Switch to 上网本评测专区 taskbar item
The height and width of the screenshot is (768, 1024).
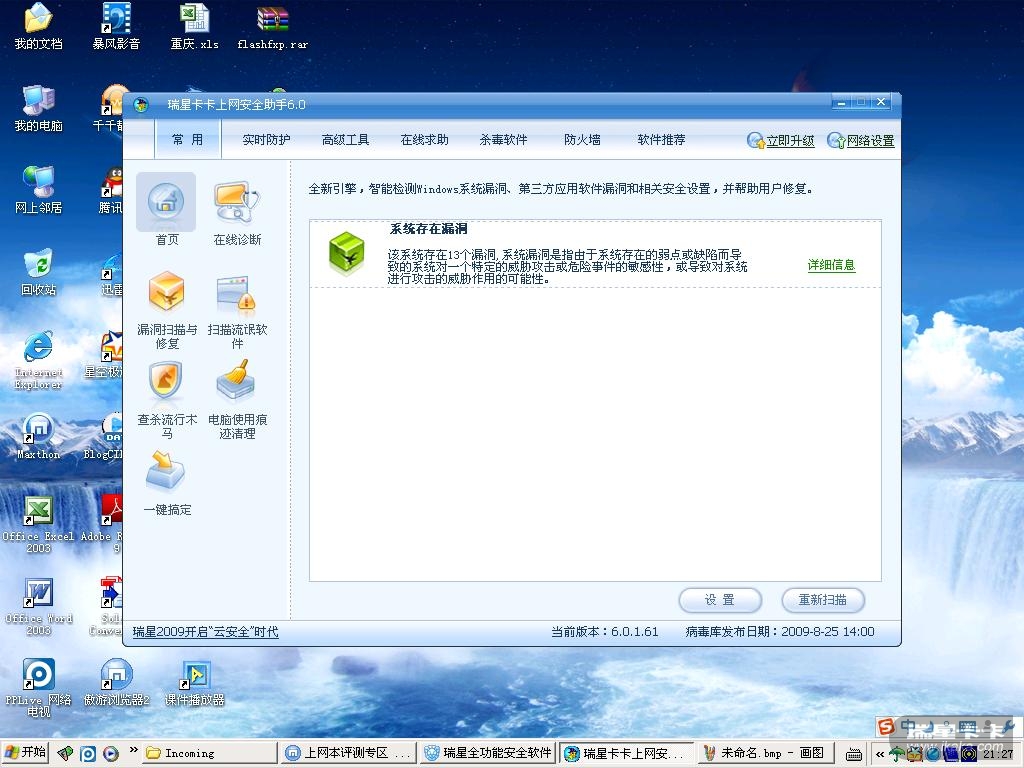tap(349, 753)
